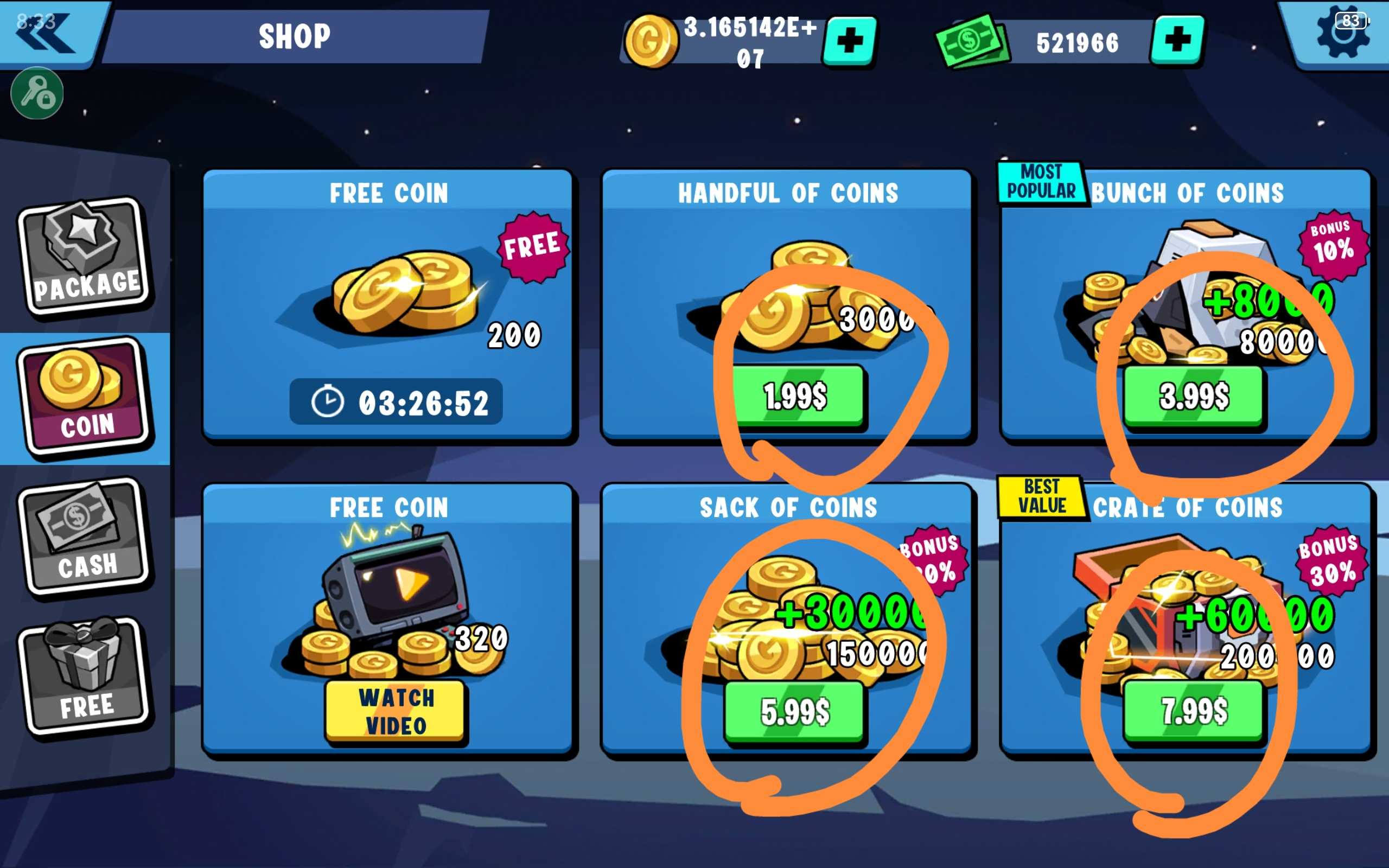Image resolution: width=1389 pixels, height=868 pixels.
Task: Buy Crate of Coins for 7.99$
Action: 1194,712
